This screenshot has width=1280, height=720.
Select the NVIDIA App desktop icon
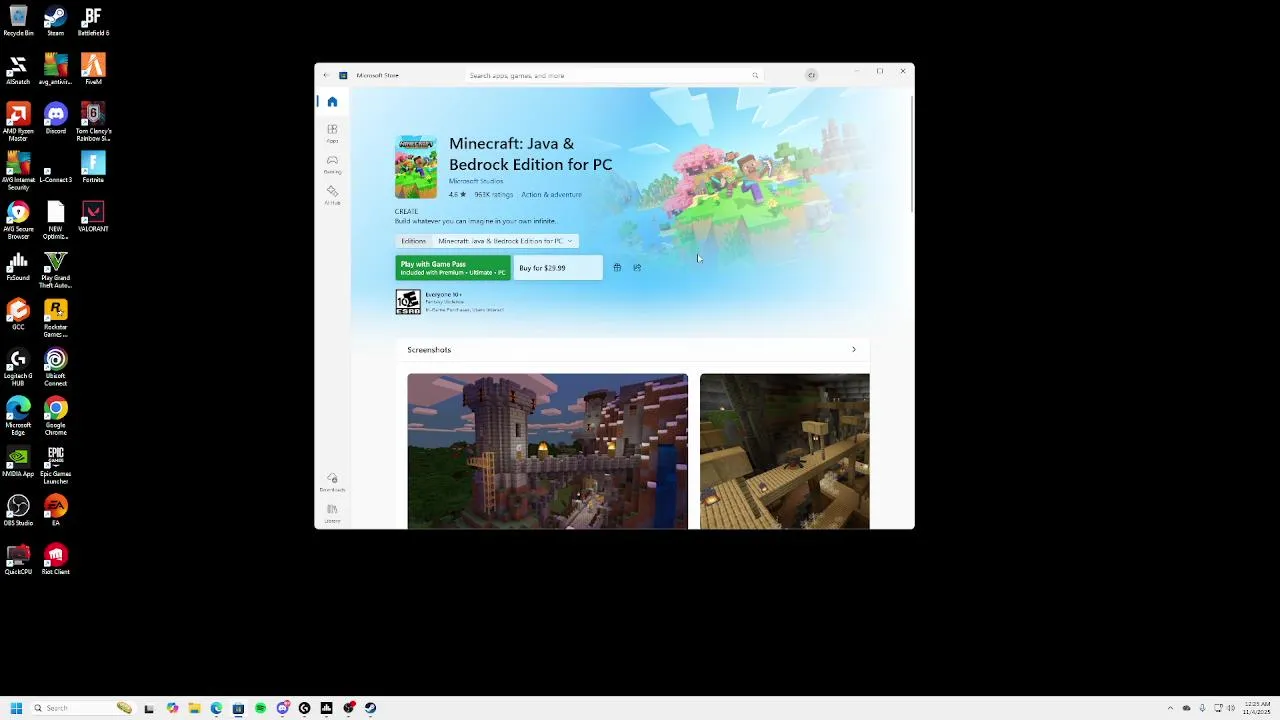click(18, 462)
